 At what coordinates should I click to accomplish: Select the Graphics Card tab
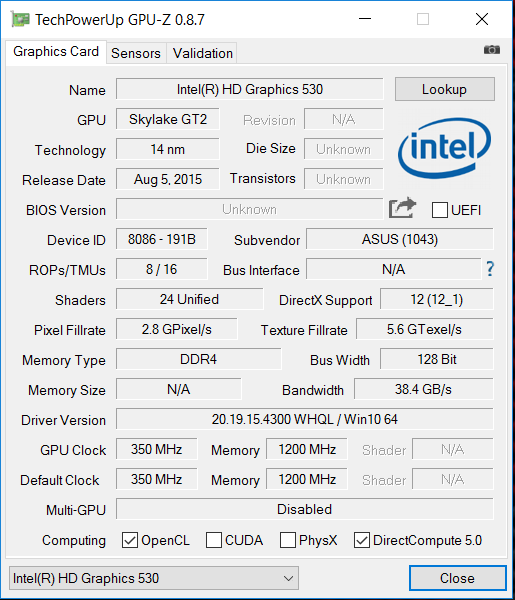[x=56, y=52]
